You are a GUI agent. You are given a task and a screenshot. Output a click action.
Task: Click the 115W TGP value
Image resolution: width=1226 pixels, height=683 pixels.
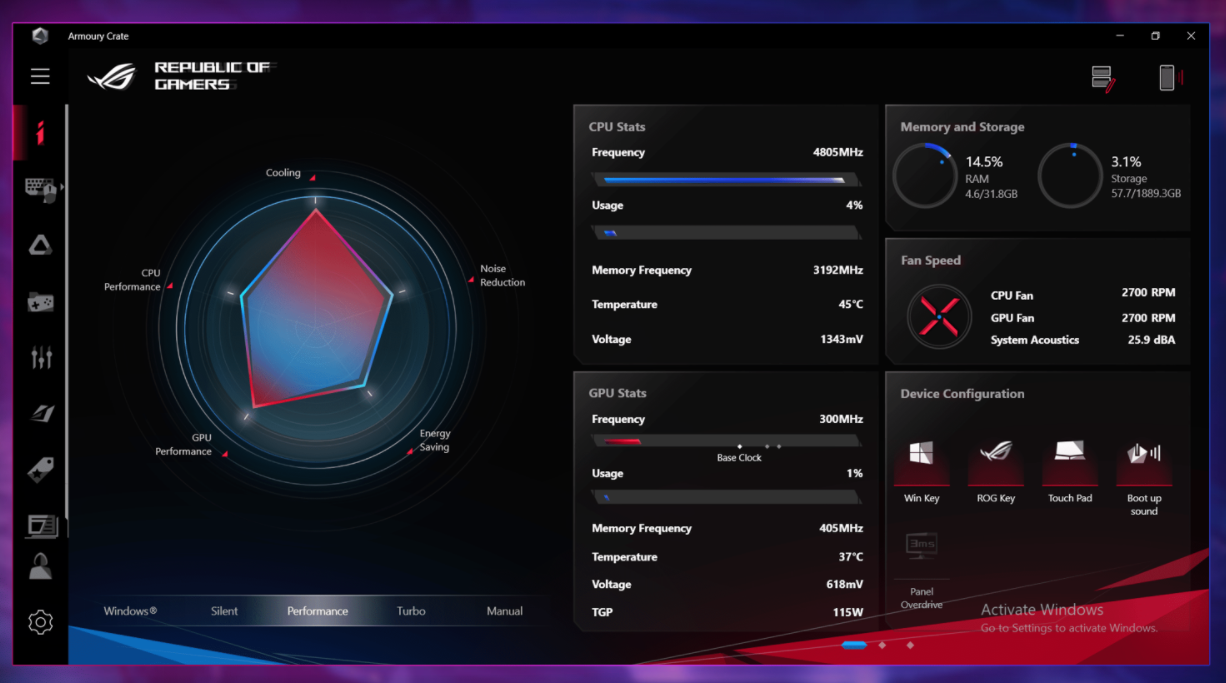848,612
